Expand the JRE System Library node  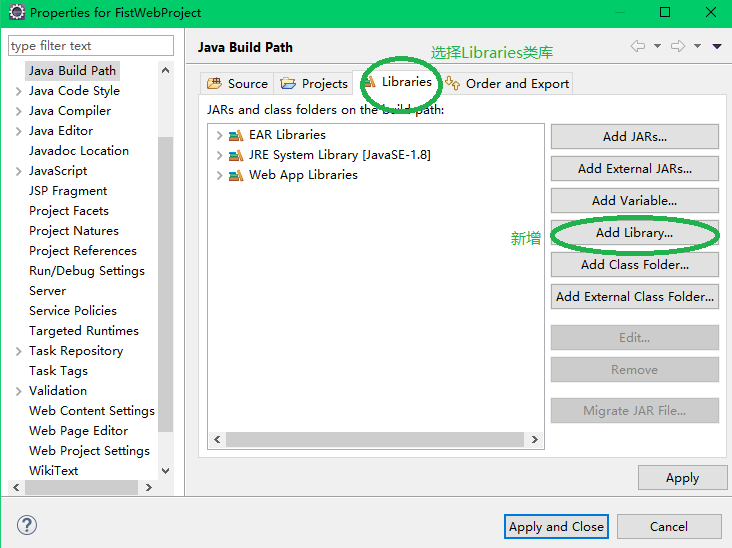pos(219,155)
